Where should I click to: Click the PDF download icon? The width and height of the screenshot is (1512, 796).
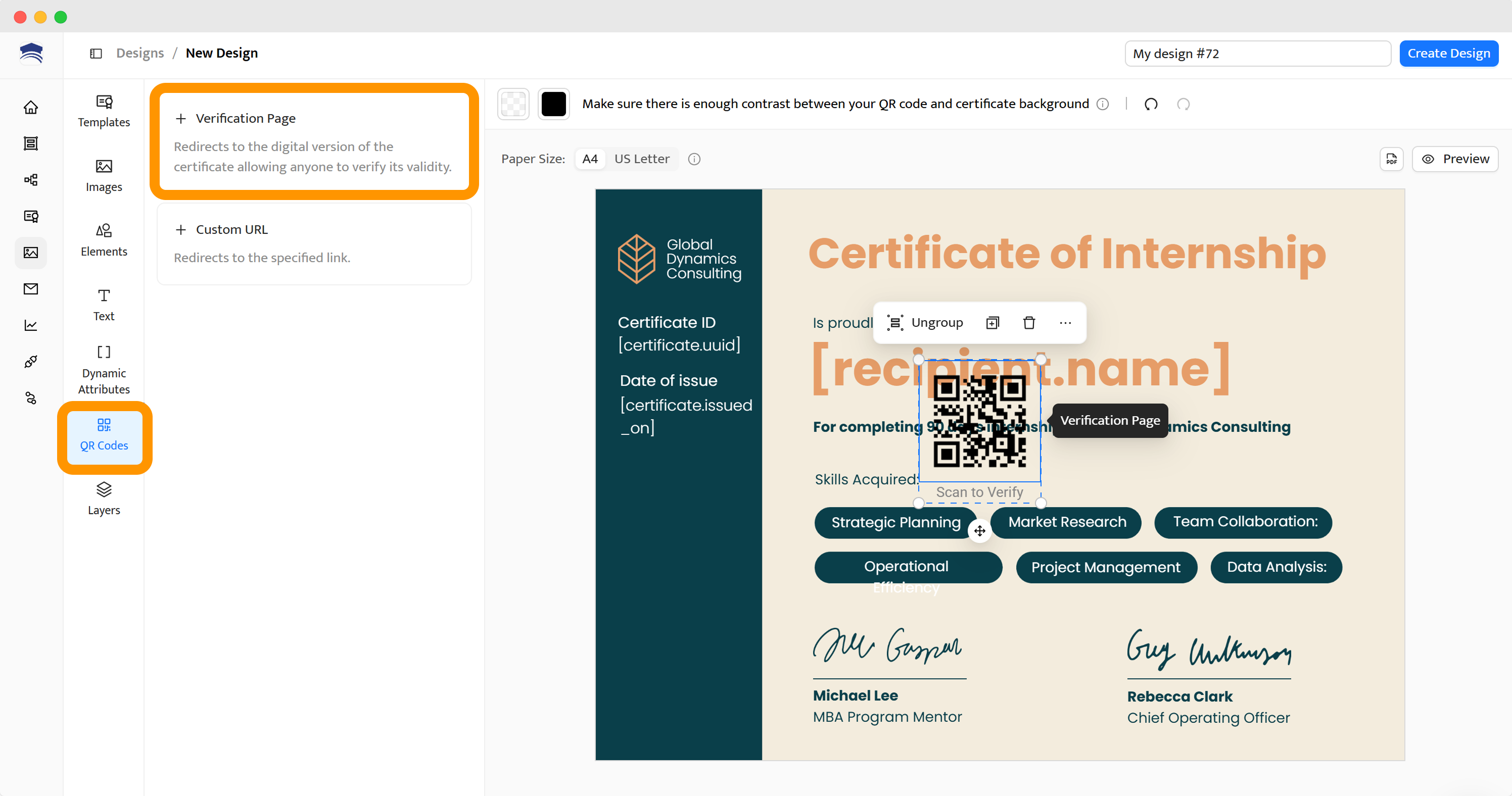pos(1391,159)
